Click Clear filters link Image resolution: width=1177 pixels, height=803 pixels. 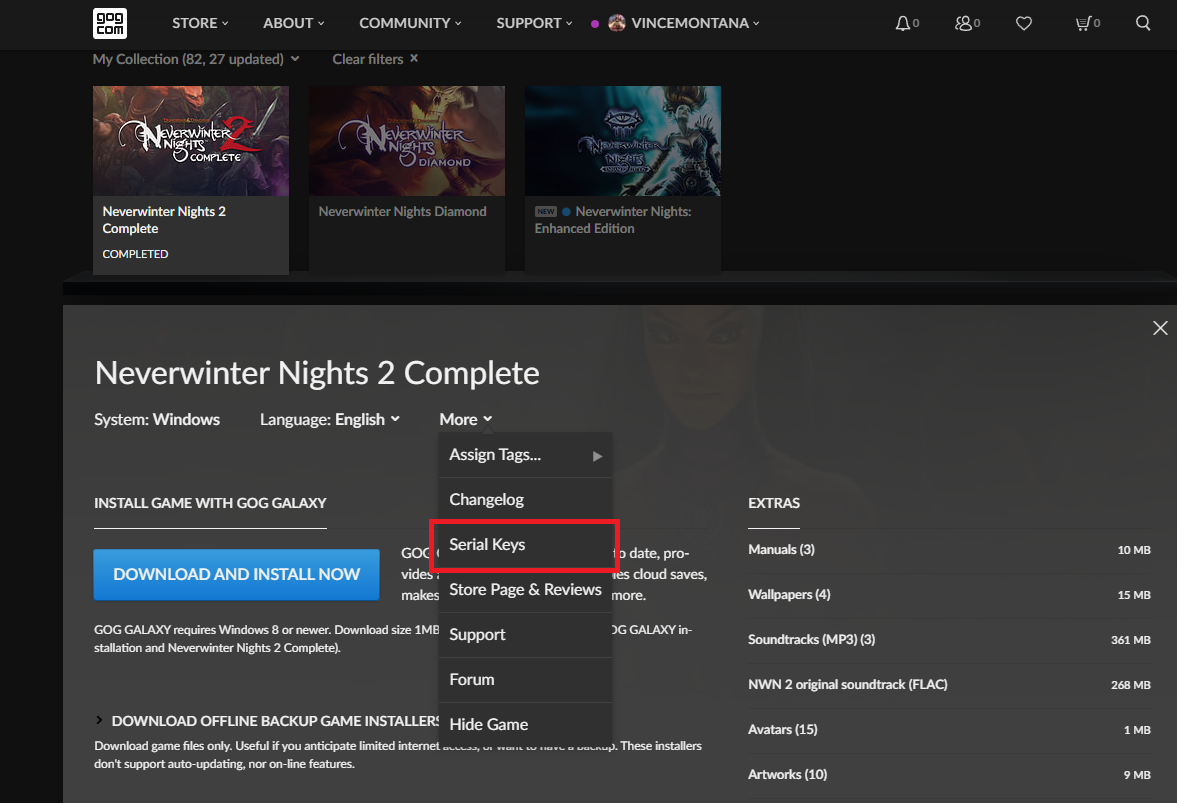click(368, 59)
